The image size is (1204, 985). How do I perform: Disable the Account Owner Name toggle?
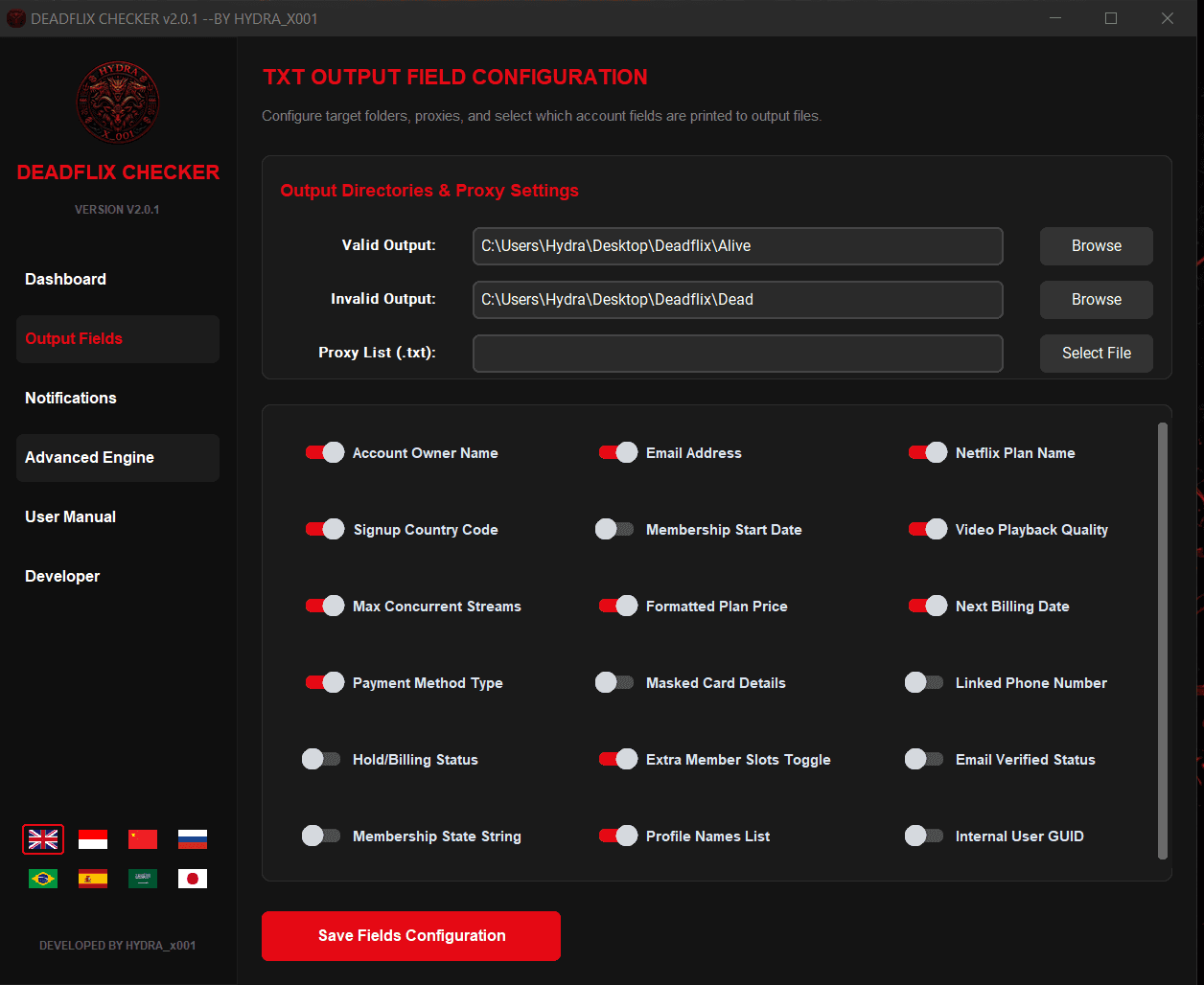pos(325,452)
